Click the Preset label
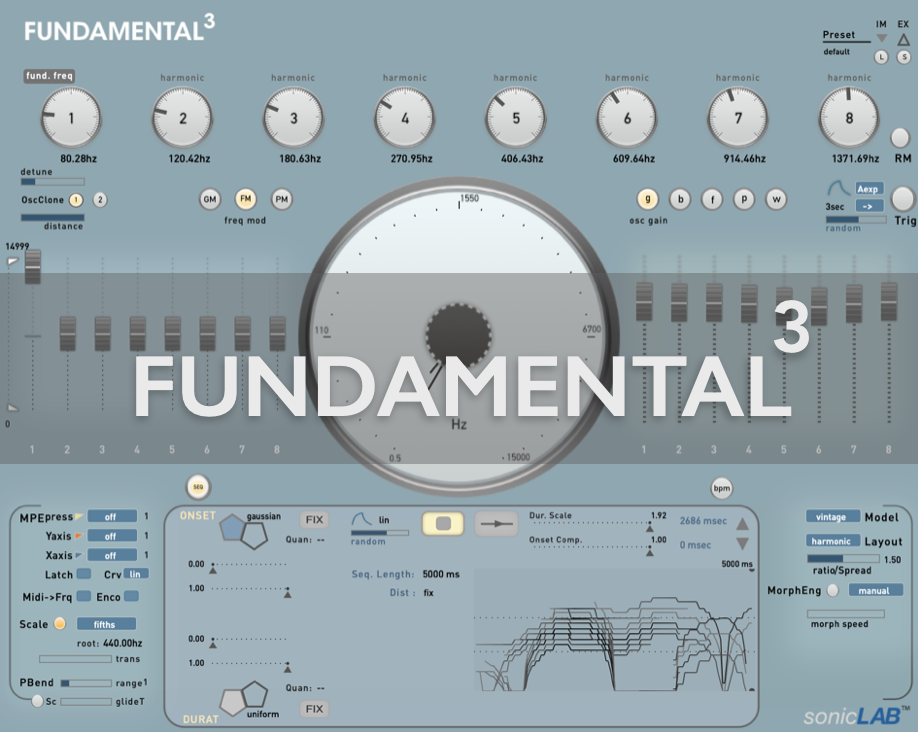Viewport: 918px width, 732px height. [839, 35]
